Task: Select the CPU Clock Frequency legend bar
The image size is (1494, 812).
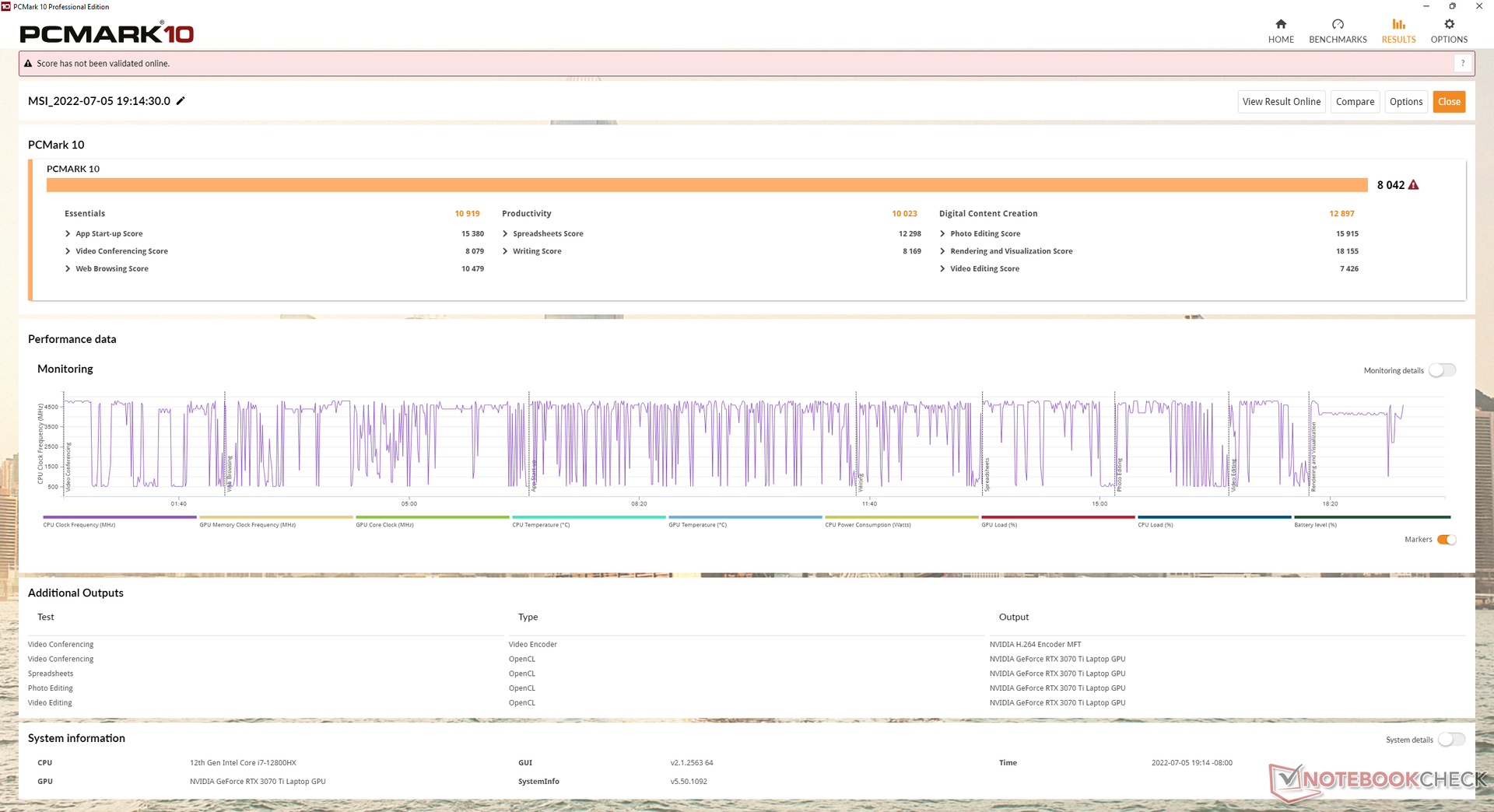Action: pos(119,518)
